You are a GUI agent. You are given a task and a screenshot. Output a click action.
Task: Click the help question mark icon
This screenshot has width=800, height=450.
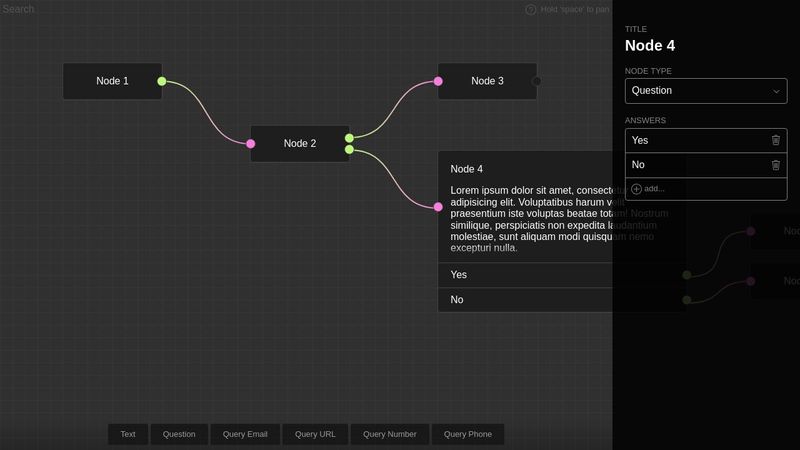tap(531, 9)
